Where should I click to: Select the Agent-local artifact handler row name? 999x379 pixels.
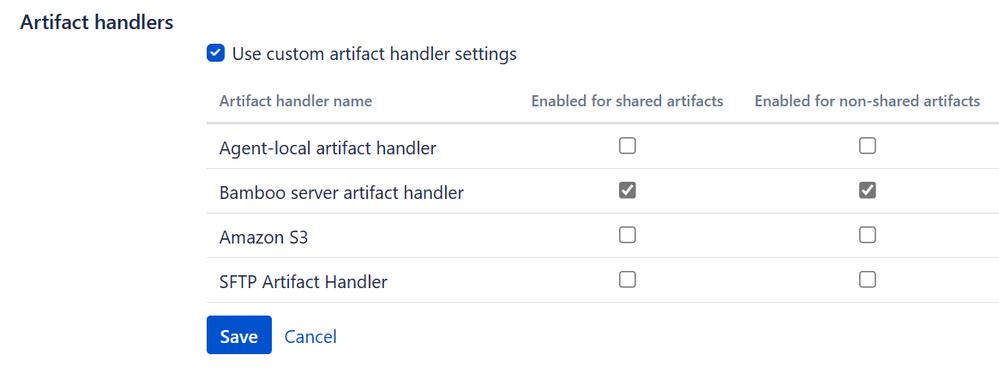coord(327,148)
